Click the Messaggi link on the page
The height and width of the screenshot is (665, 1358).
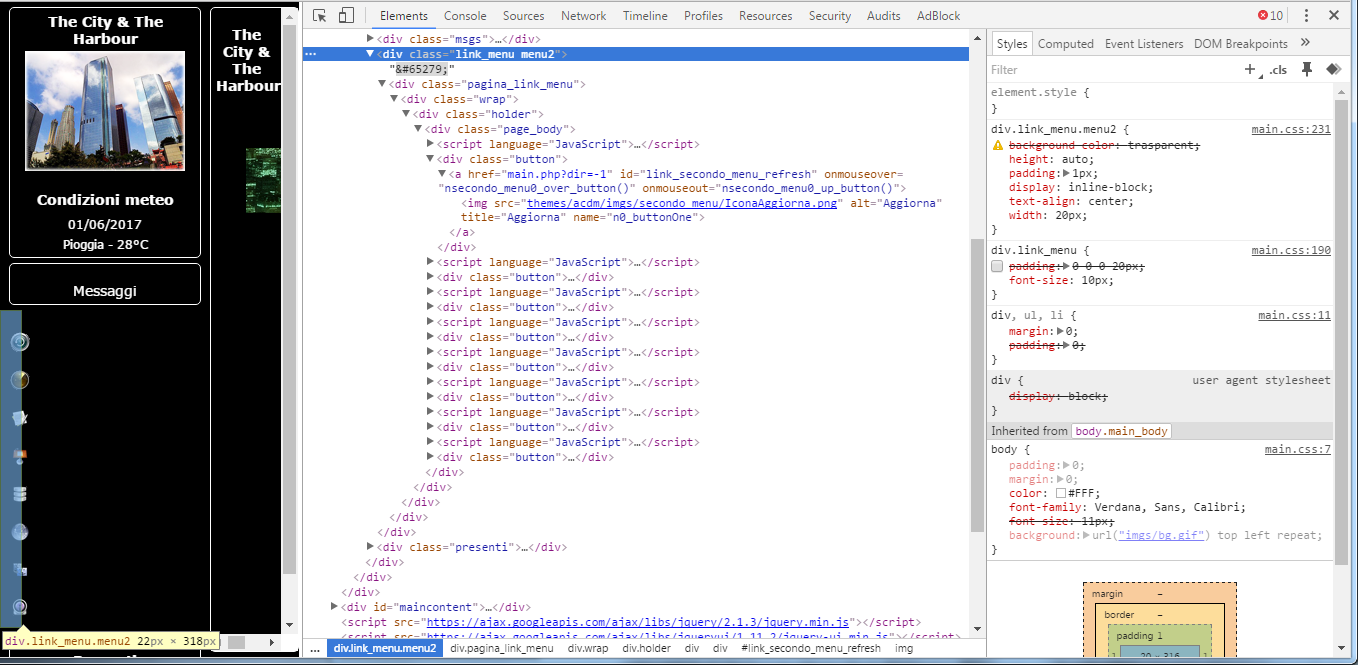point(105,291)
